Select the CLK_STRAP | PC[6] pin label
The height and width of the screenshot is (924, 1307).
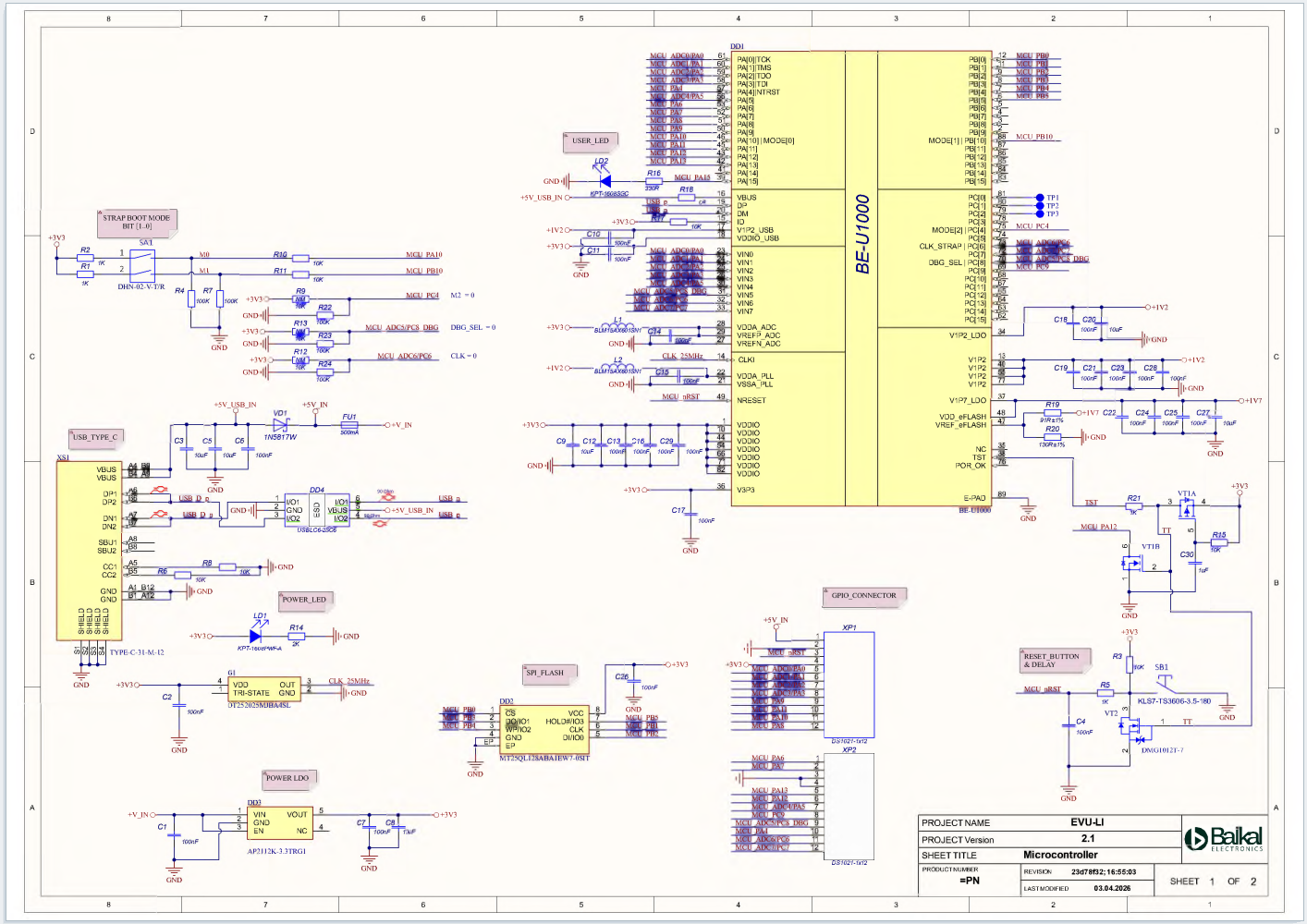click(x=952, y=247)
